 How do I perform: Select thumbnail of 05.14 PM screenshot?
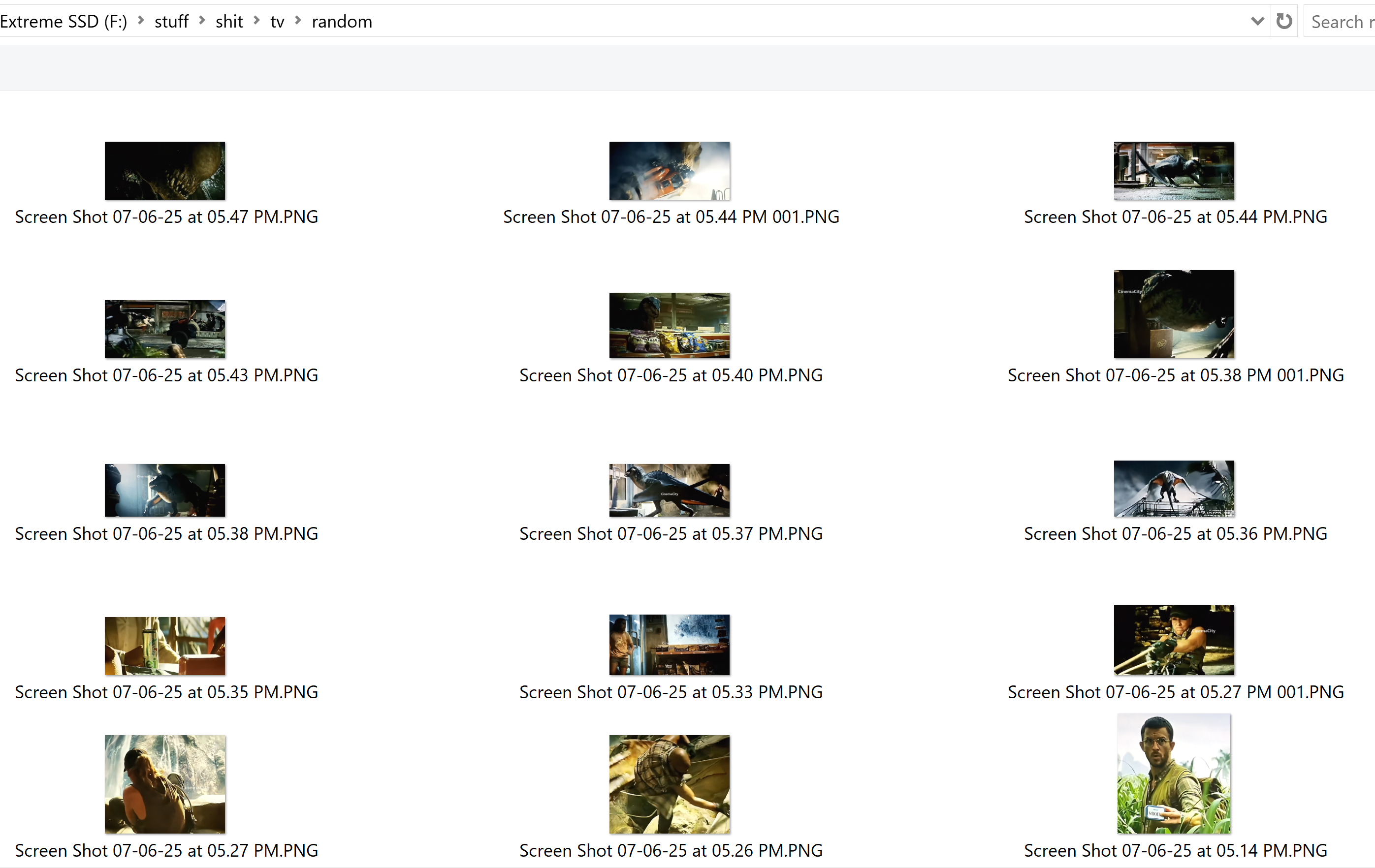point(1174,774)
